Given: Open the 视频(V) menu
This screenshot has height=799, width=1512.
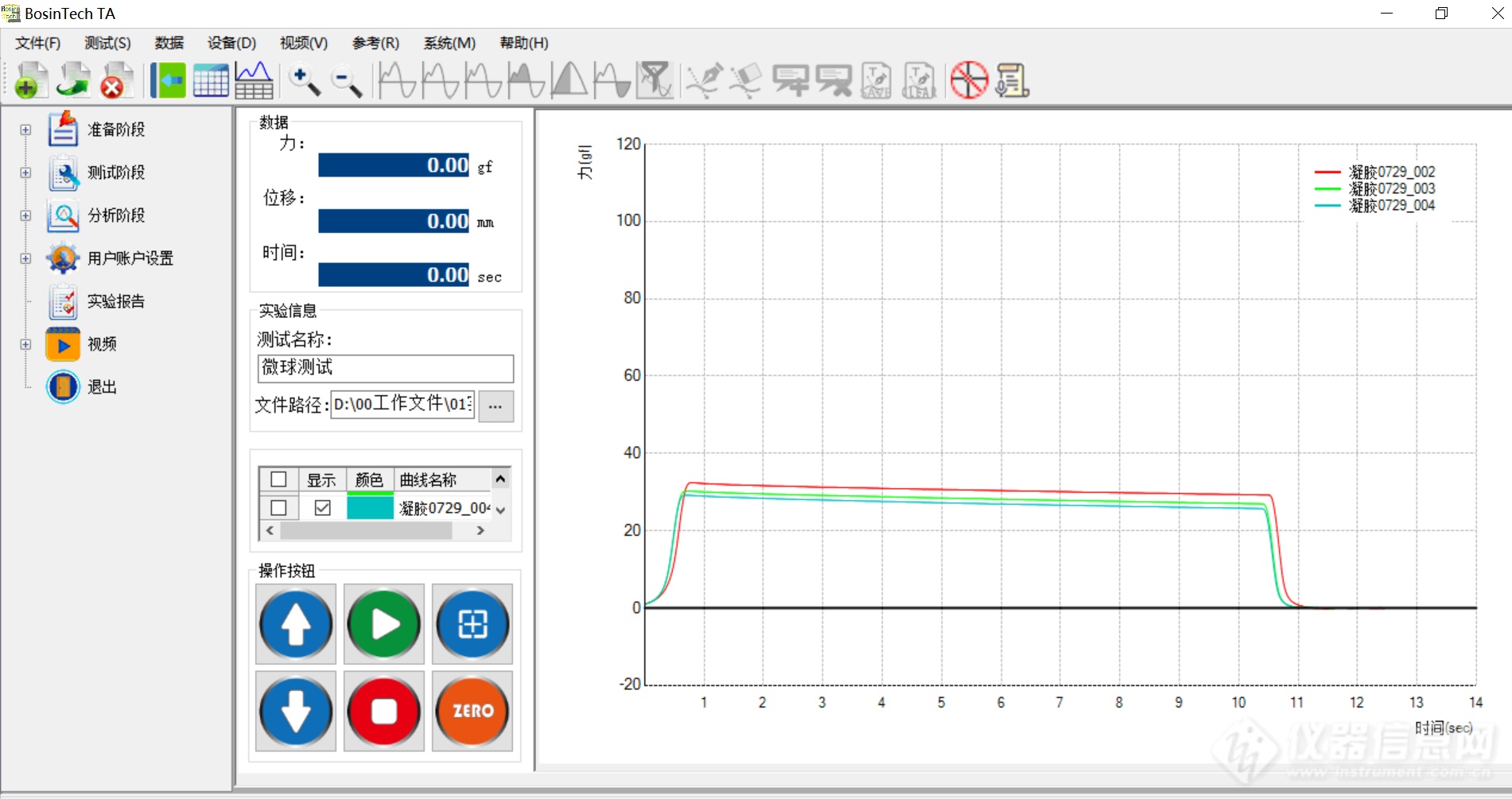Looking at the screenshot, I should (x=304, y=43).
